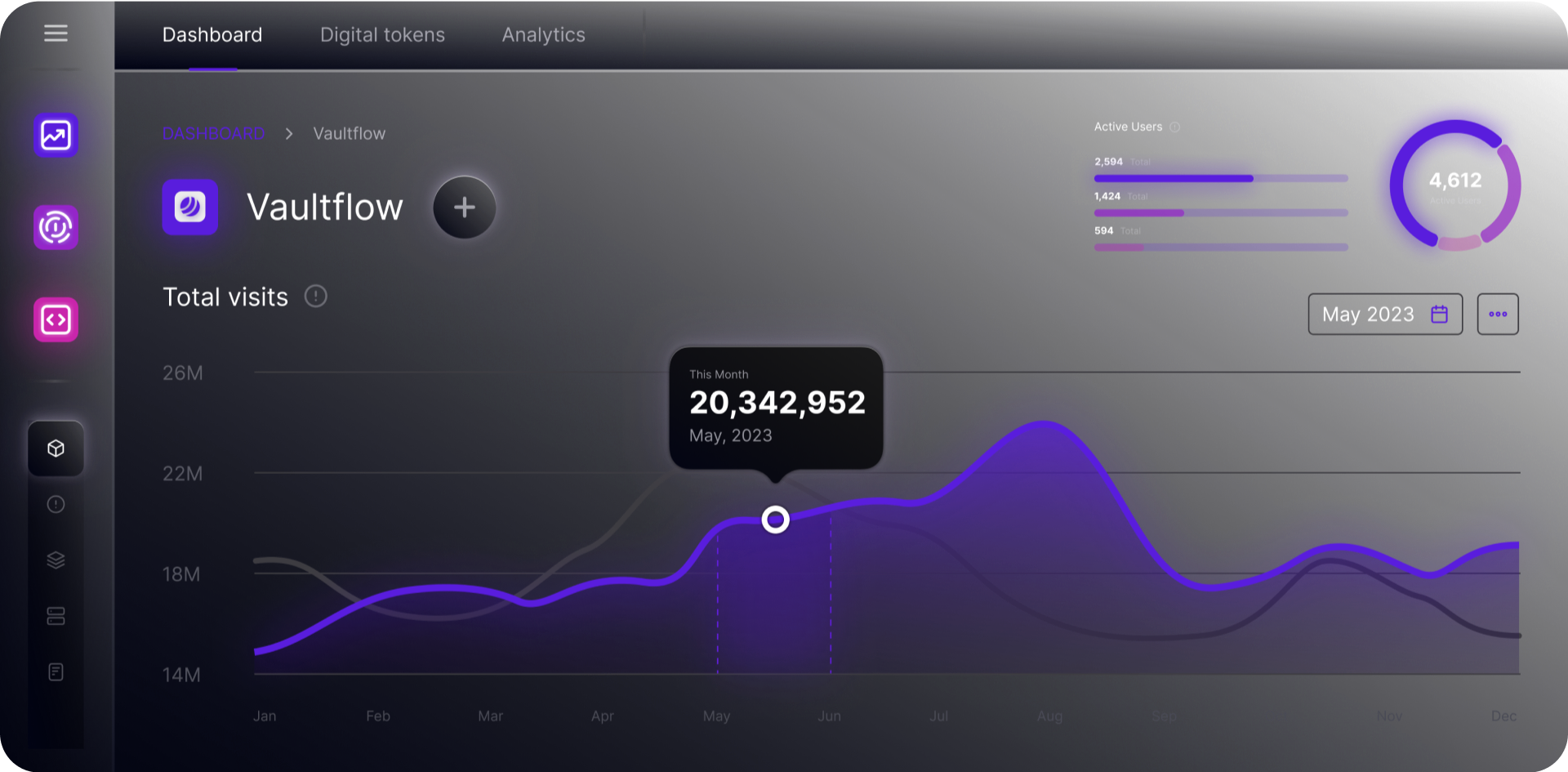
Task: Click the plus button next to Vaultflow
Action: [x=464, y=207]
